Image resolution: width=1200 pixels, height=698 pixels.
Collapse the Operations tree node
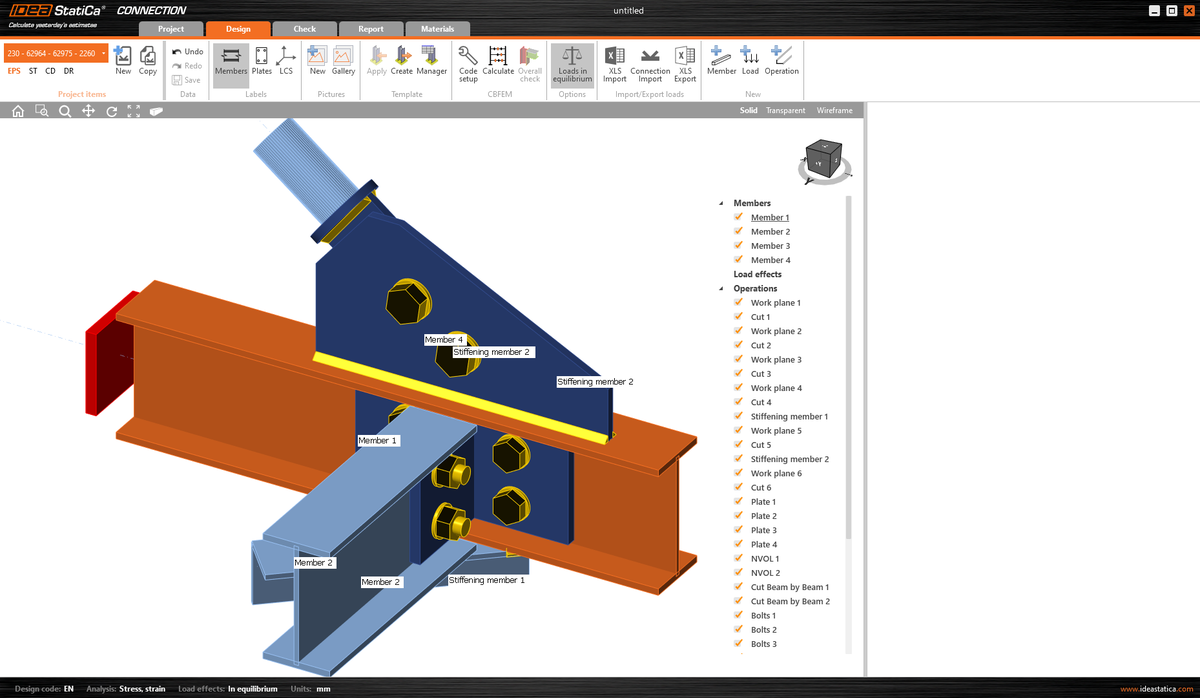[722, 288]
